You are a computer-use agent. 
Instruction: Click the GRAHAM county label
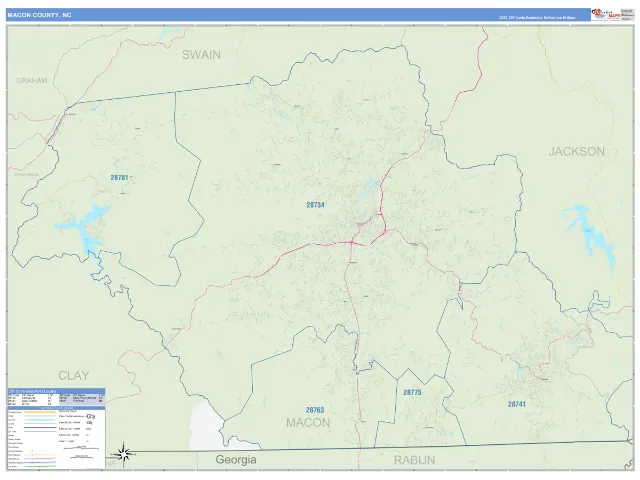(32, 80)
